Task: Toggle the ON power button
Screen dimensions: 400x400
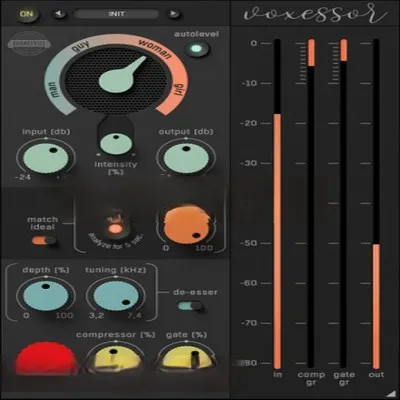Action: (x=27, y=14)
